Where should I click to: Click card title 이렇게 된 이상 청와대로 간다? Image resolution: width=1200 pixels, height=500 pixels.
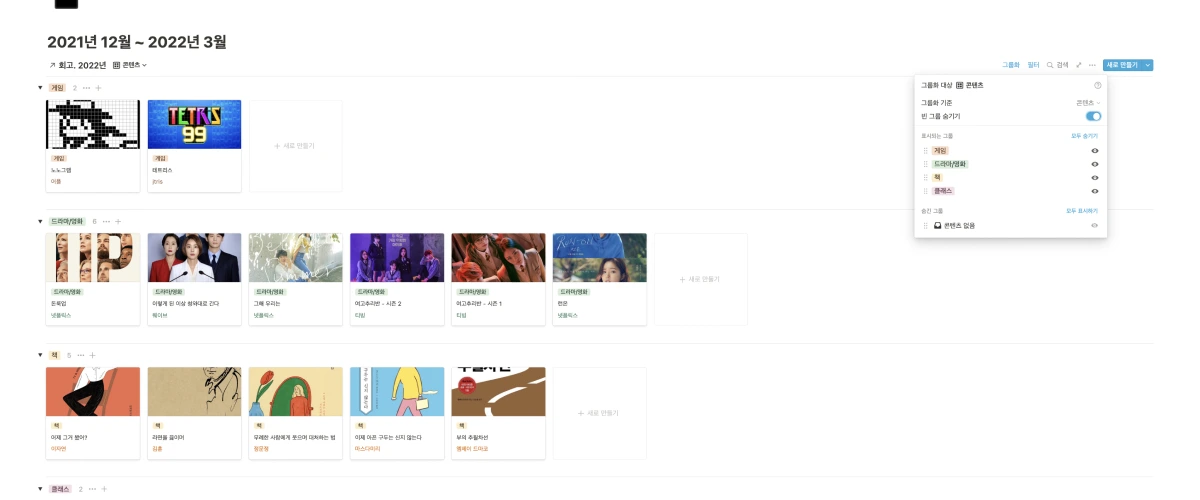click(185, 303)
